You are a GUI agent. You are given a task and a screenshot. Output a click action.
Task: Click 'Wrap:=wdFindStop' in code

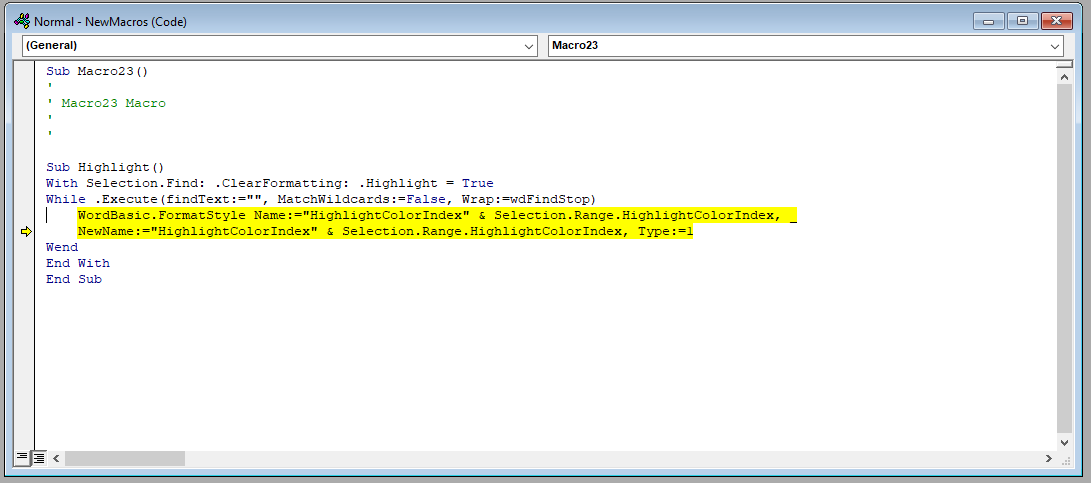(524, 200)
